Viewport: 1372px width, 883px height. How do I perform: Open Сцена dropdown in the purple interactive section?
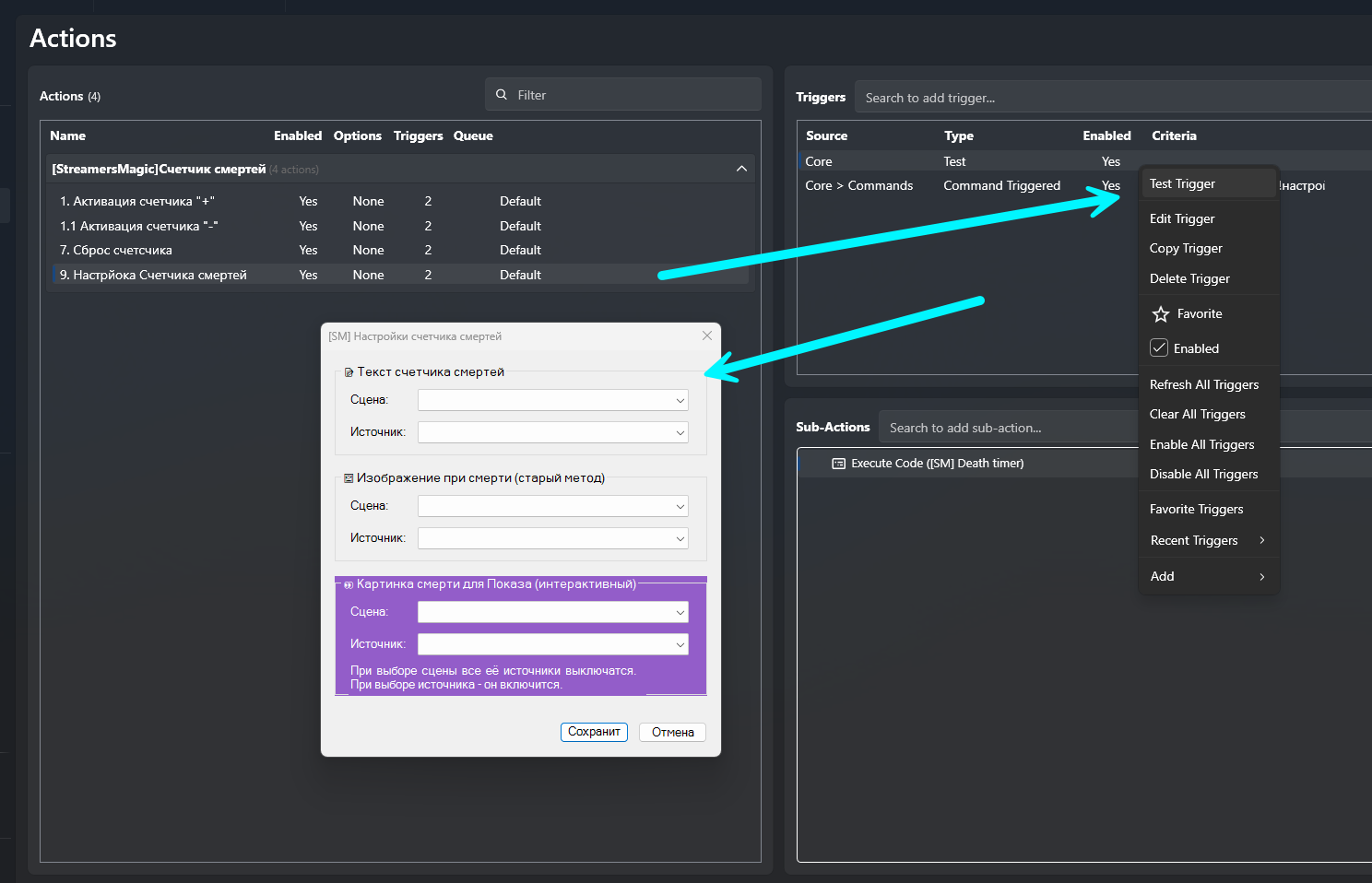click(553, 612)
